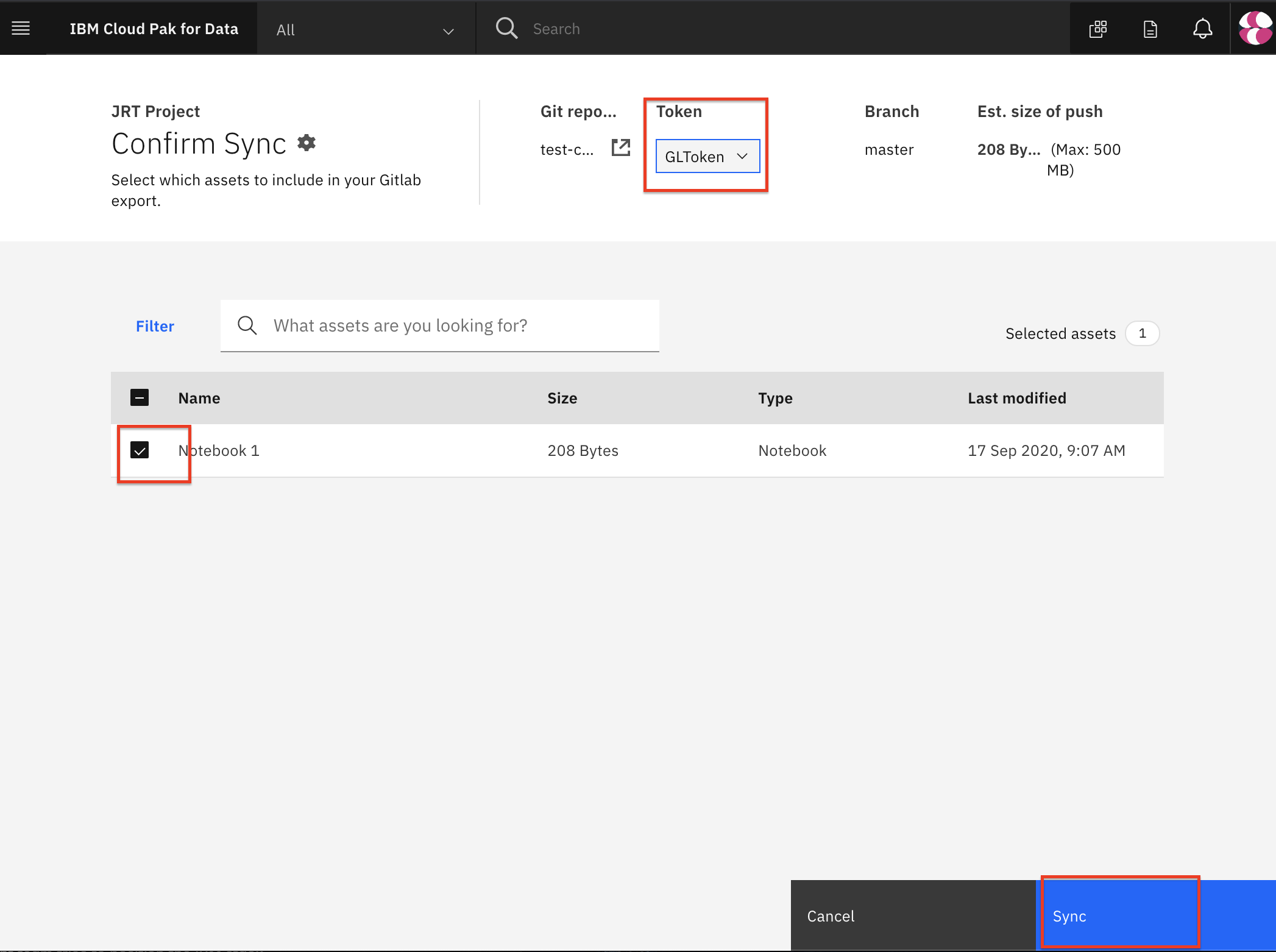Open the navigation hamburger menu
The image size is (1276, 952).
(x=21, y=28)
